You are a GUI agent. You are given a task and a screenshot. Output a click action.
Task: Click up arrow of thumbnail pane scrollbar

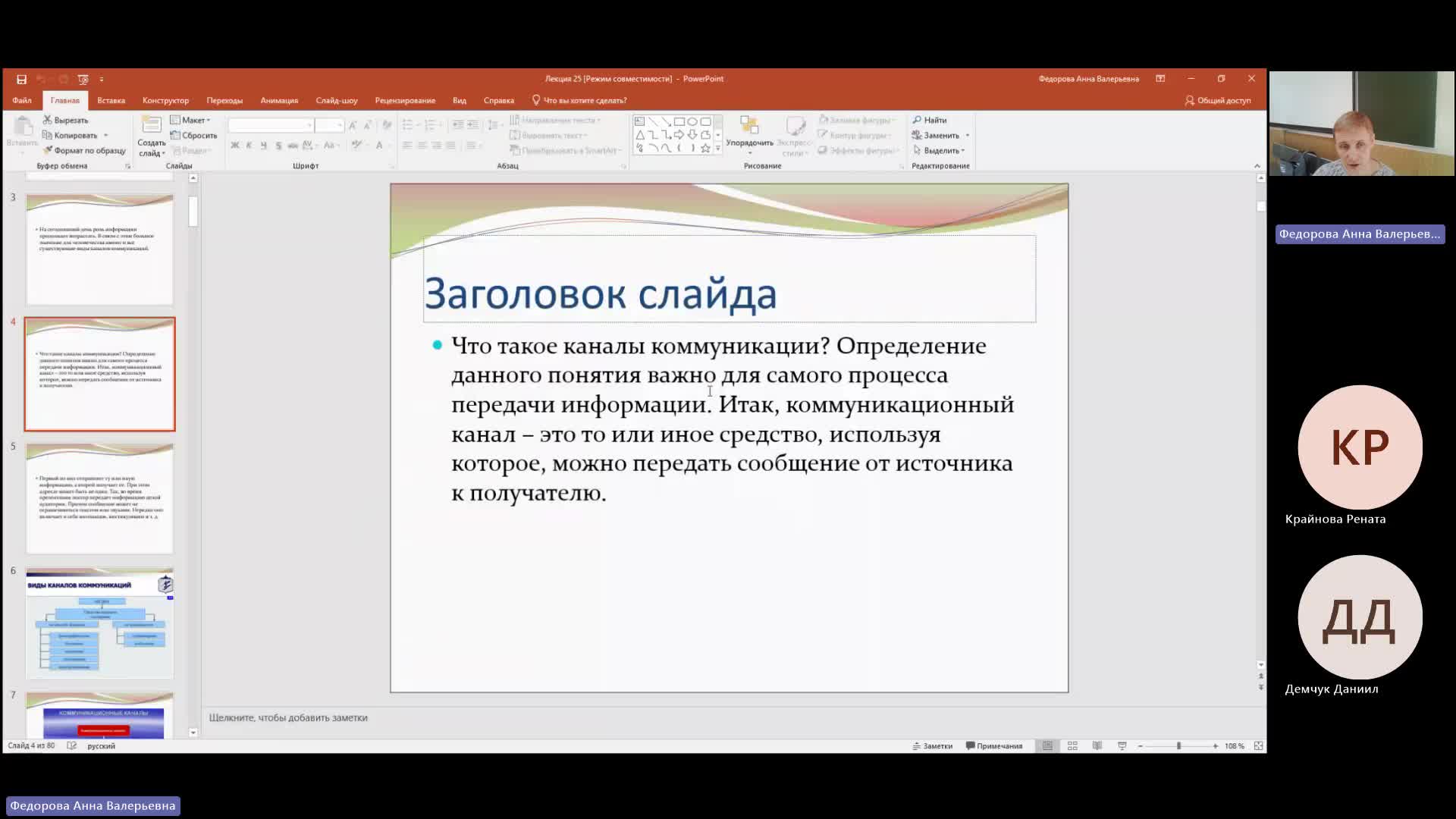tap(193, 178)
